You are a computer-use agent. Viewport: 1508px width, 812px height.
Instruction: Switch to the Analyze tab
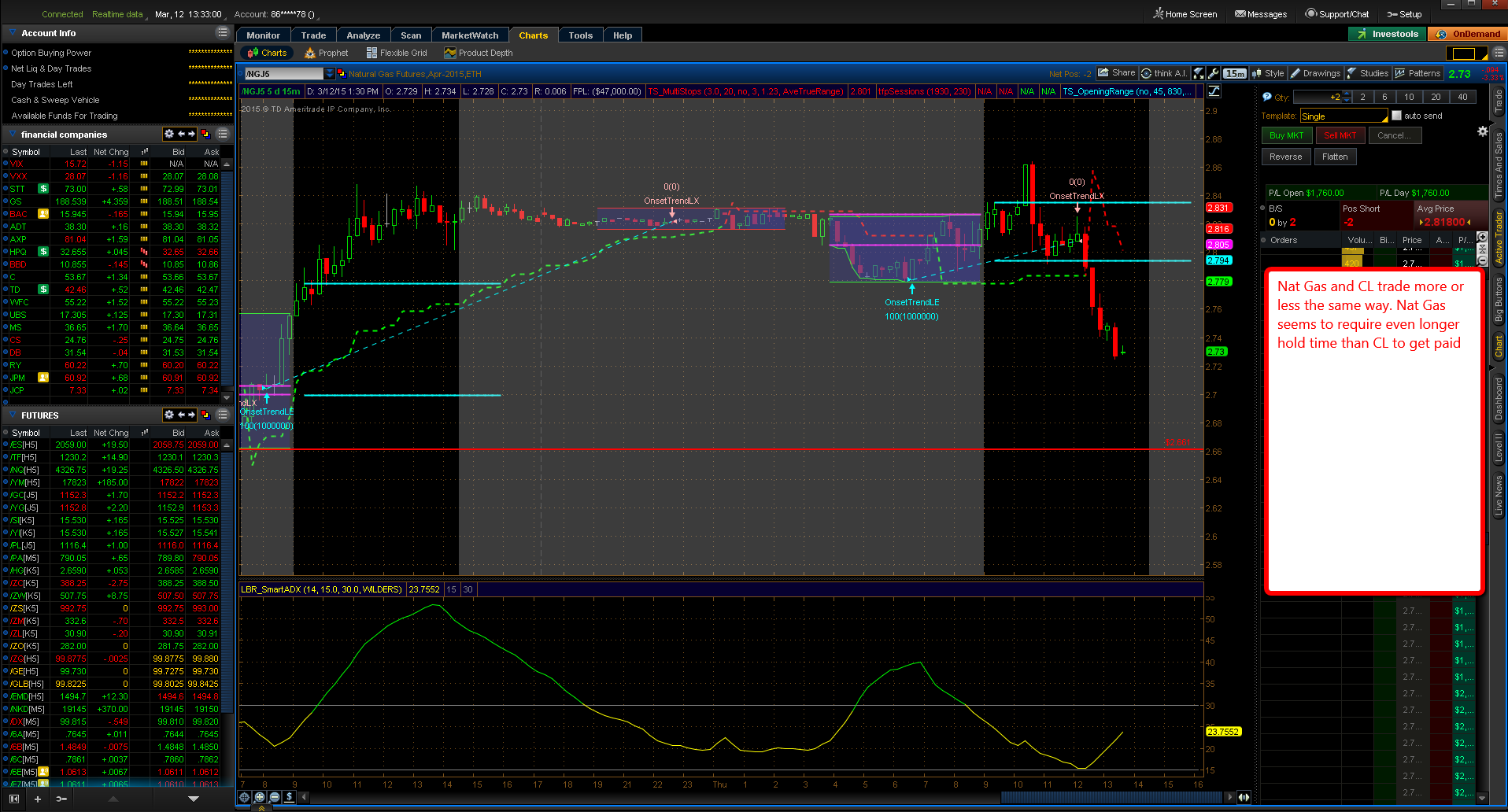point(363,35)
